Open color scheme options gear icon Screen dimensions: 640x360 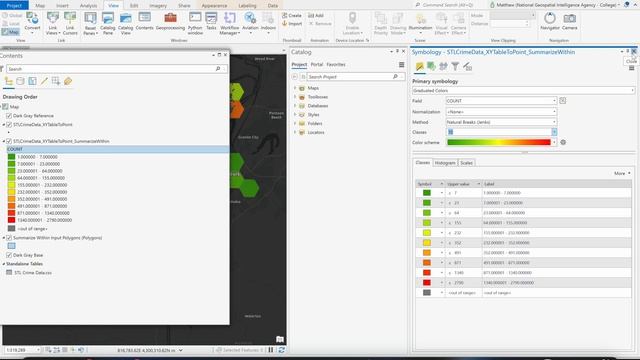pyautogui.click(x=563, y=142)
